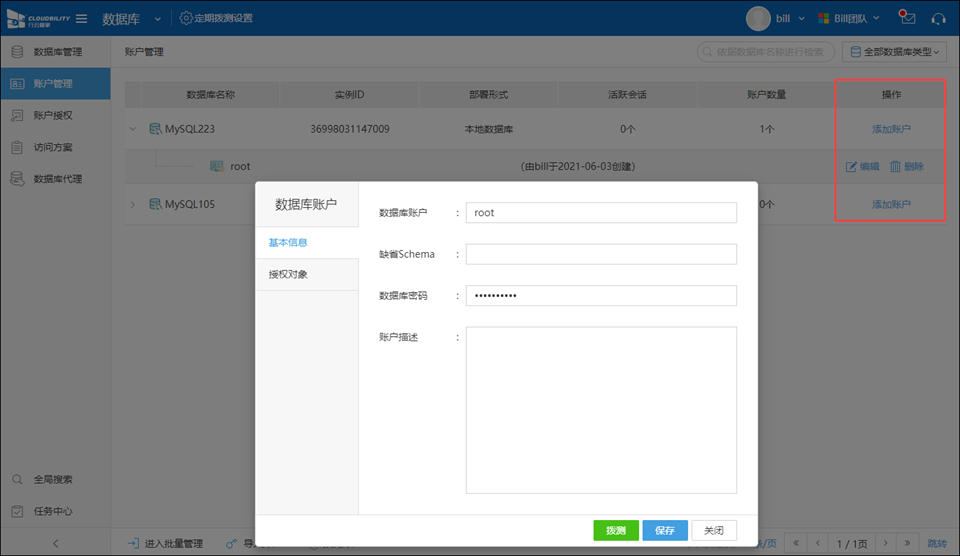The height and width of the screenshot is (556, 960).
Task: Open the mail notifications icon
Action: (907, 18)
